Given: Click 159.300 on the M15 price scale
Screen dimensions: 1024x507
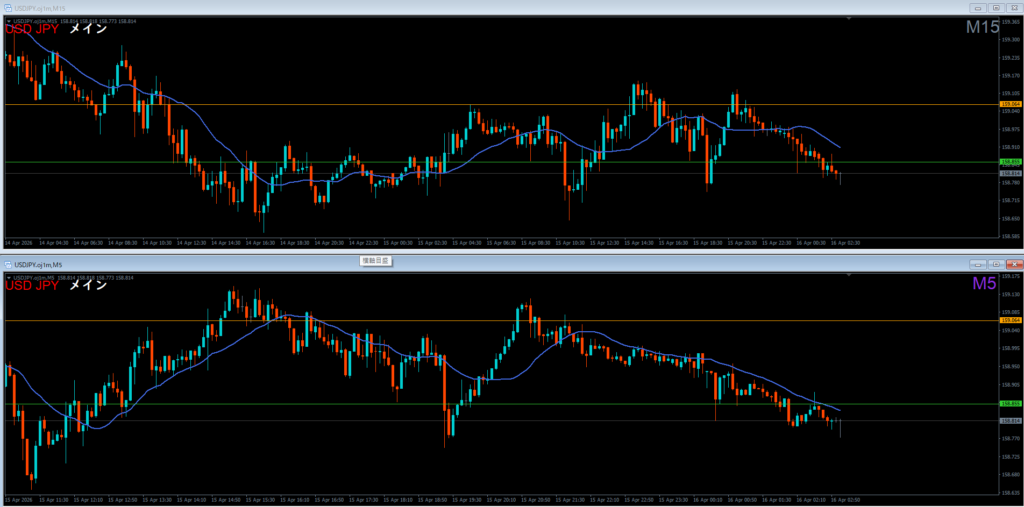Looking at the screenshot, I should tap(1010, 39).
